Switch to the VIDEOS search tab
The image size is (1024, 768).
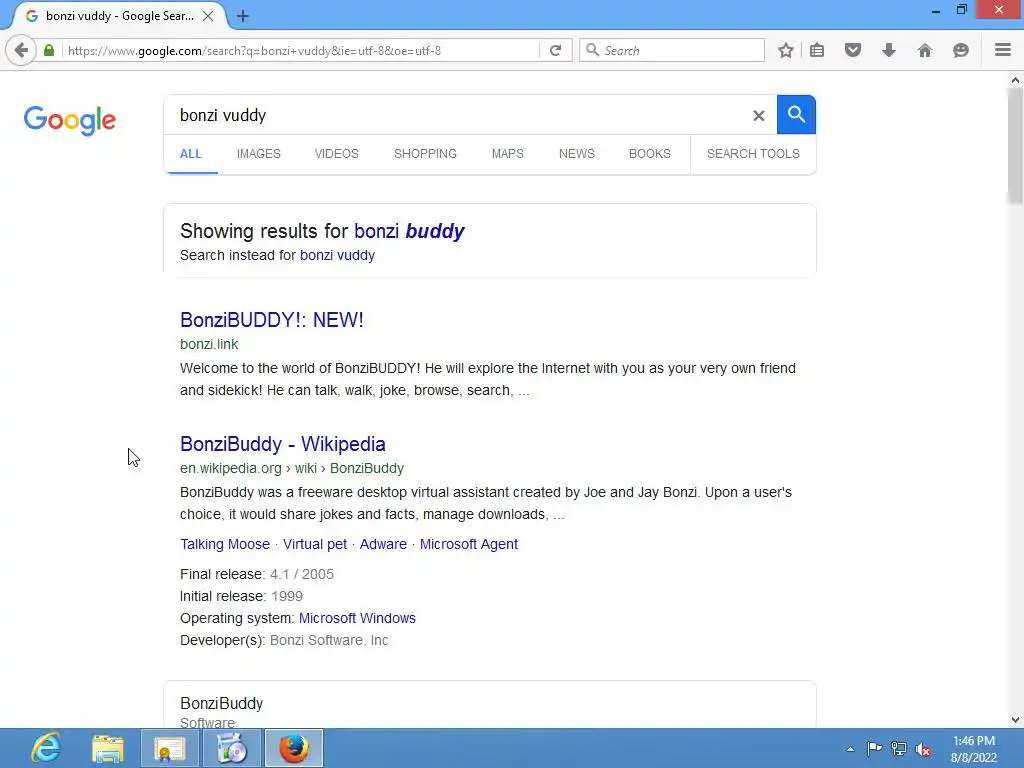point(336,154)
